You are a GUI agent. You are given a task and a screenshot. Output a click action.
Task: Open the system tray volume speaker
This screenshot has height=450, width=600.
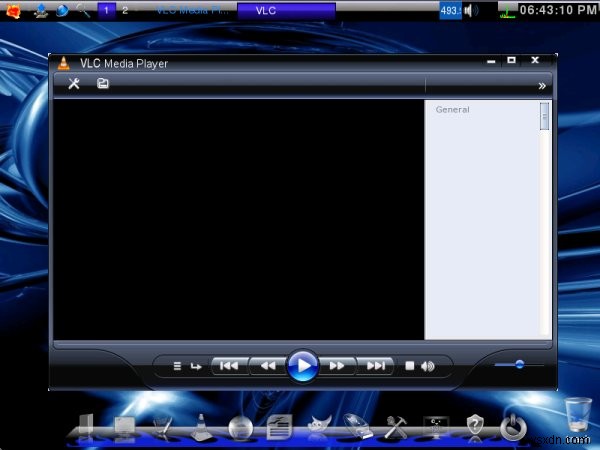pyautogui.click(x=471, y=10)
